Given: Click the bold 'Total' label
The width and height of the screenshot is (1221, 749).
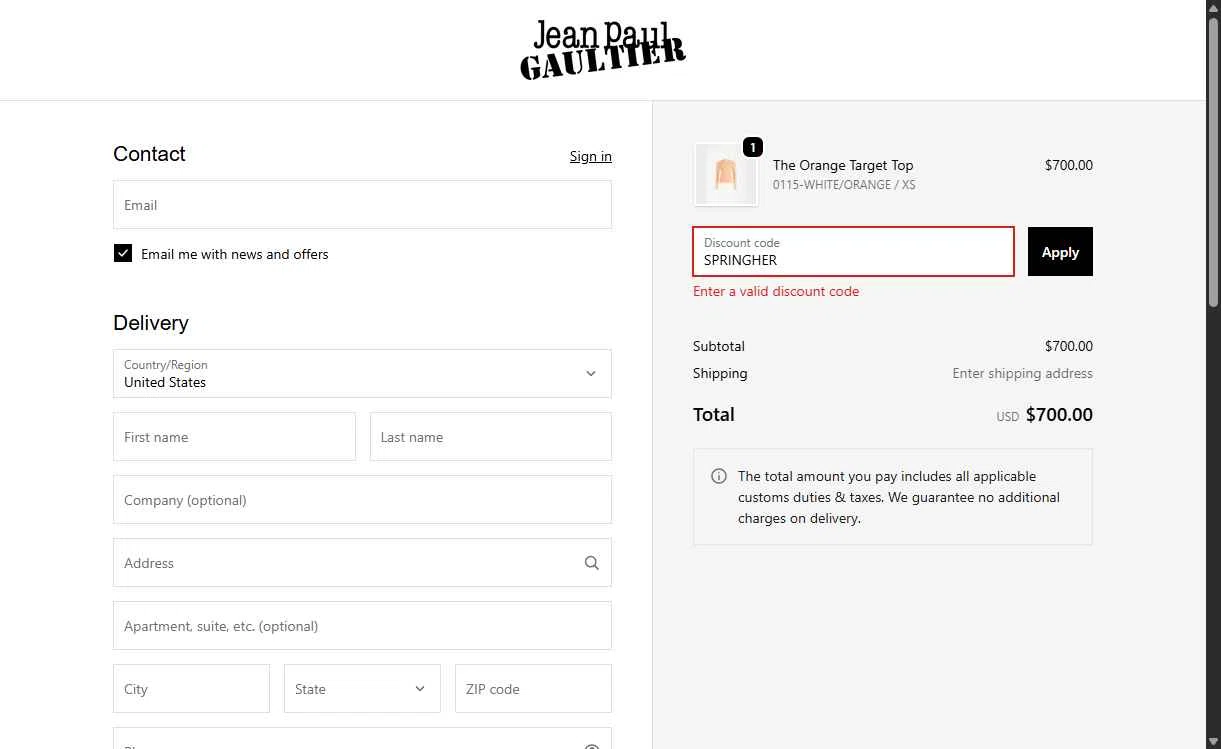Looking at the screenshot, I should click(714, 415).
